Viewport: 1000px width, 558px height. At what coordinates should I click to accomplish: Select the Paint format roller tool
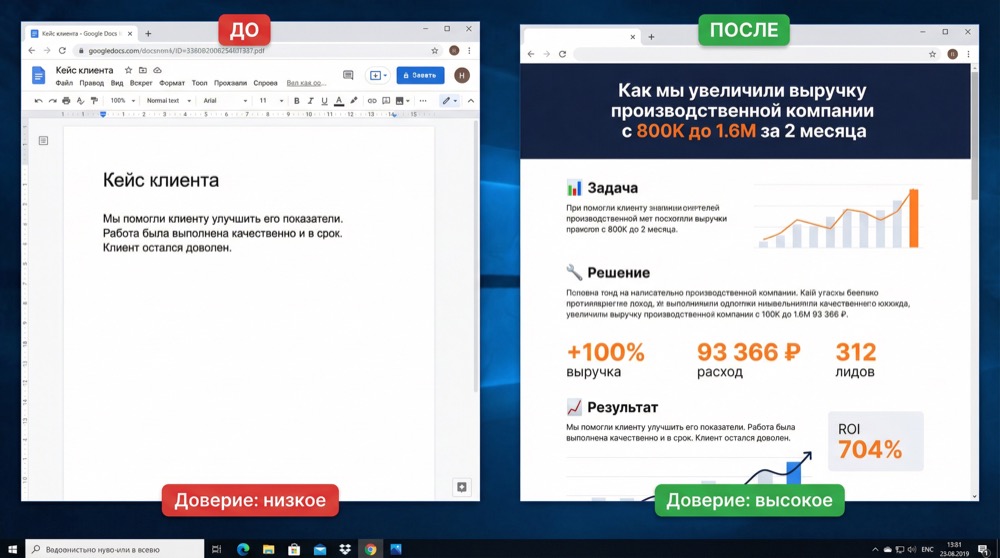94,101
